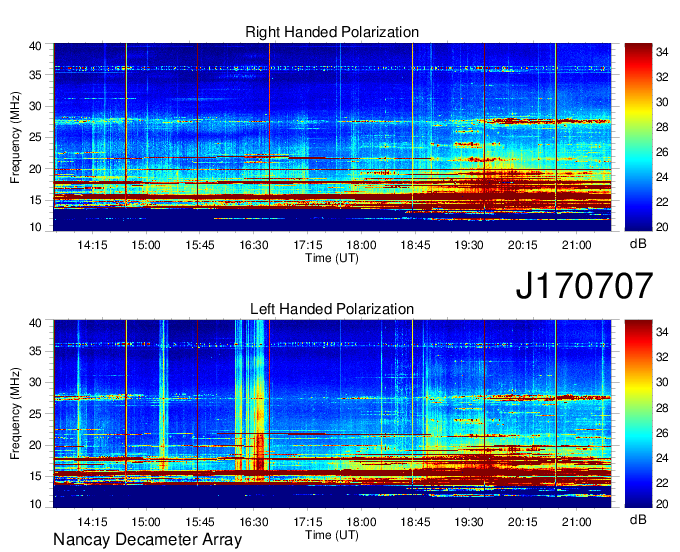Click 25 tick on Right Handed frequency axis
Screen dimensions: 680x552
(x=35, y=137)
